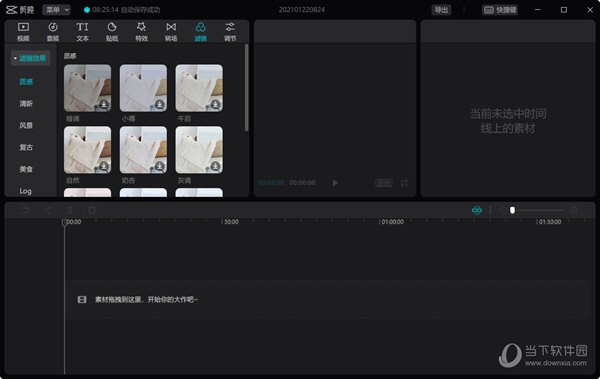The width and height of the screenshot is (600, 379).
Task: Select the 质感 filter category
Action: pyautogui.click(x=26, y=82)
